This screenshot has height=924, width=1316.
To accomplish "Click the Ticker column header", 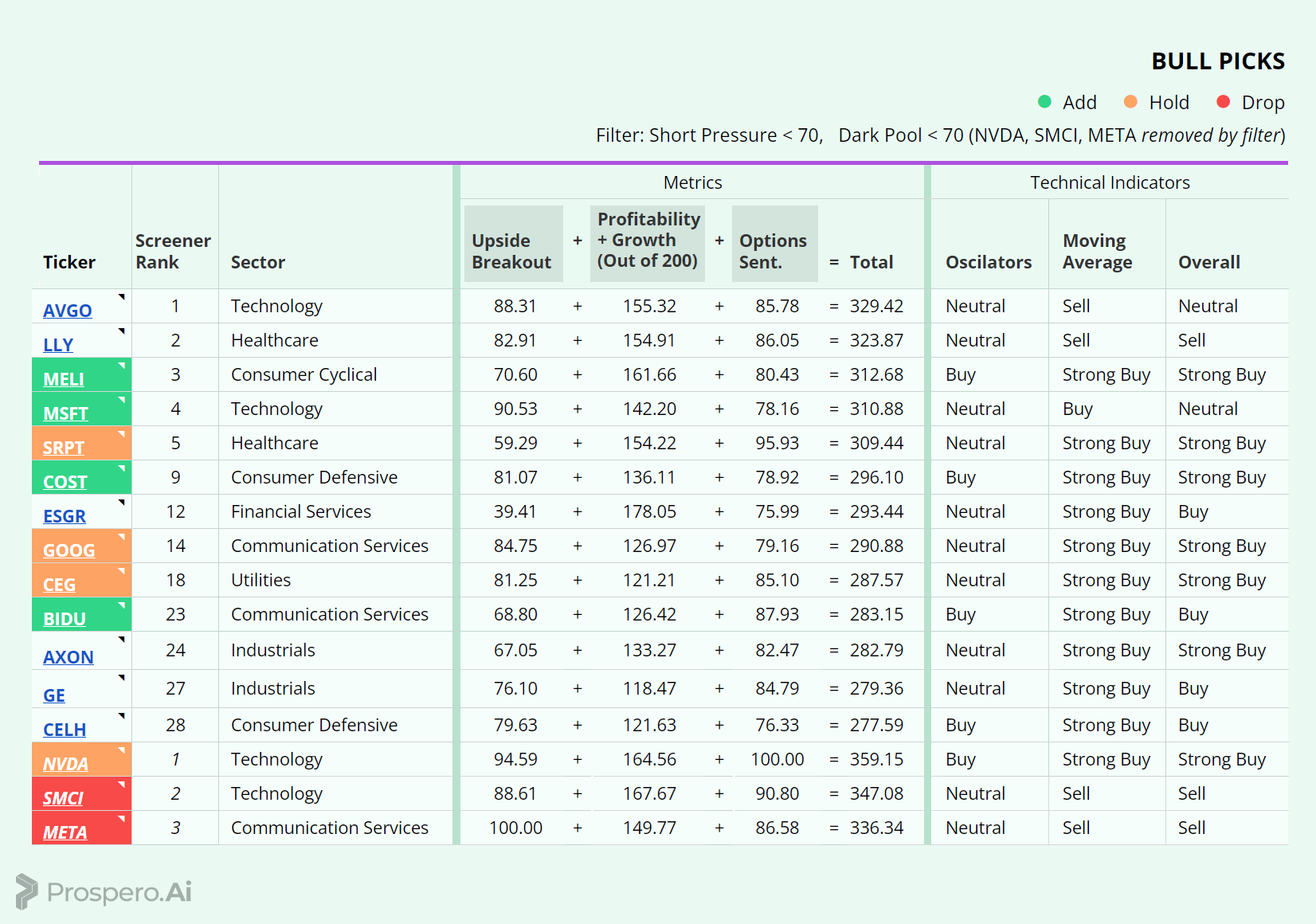I will coord(69,262).
